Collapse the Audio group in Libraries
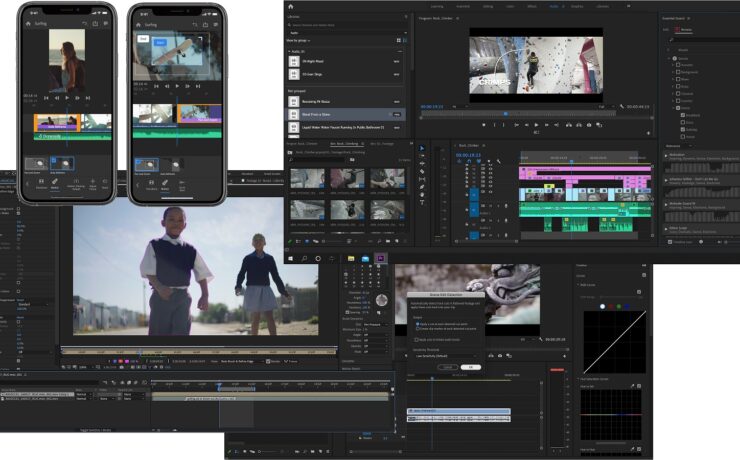The image size is (740, 460). pos(289,51)
